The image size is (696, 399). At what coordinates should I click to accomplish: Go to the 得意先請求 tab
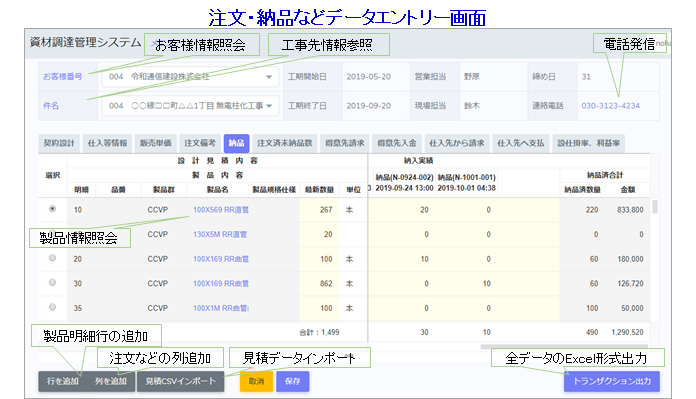344,143
